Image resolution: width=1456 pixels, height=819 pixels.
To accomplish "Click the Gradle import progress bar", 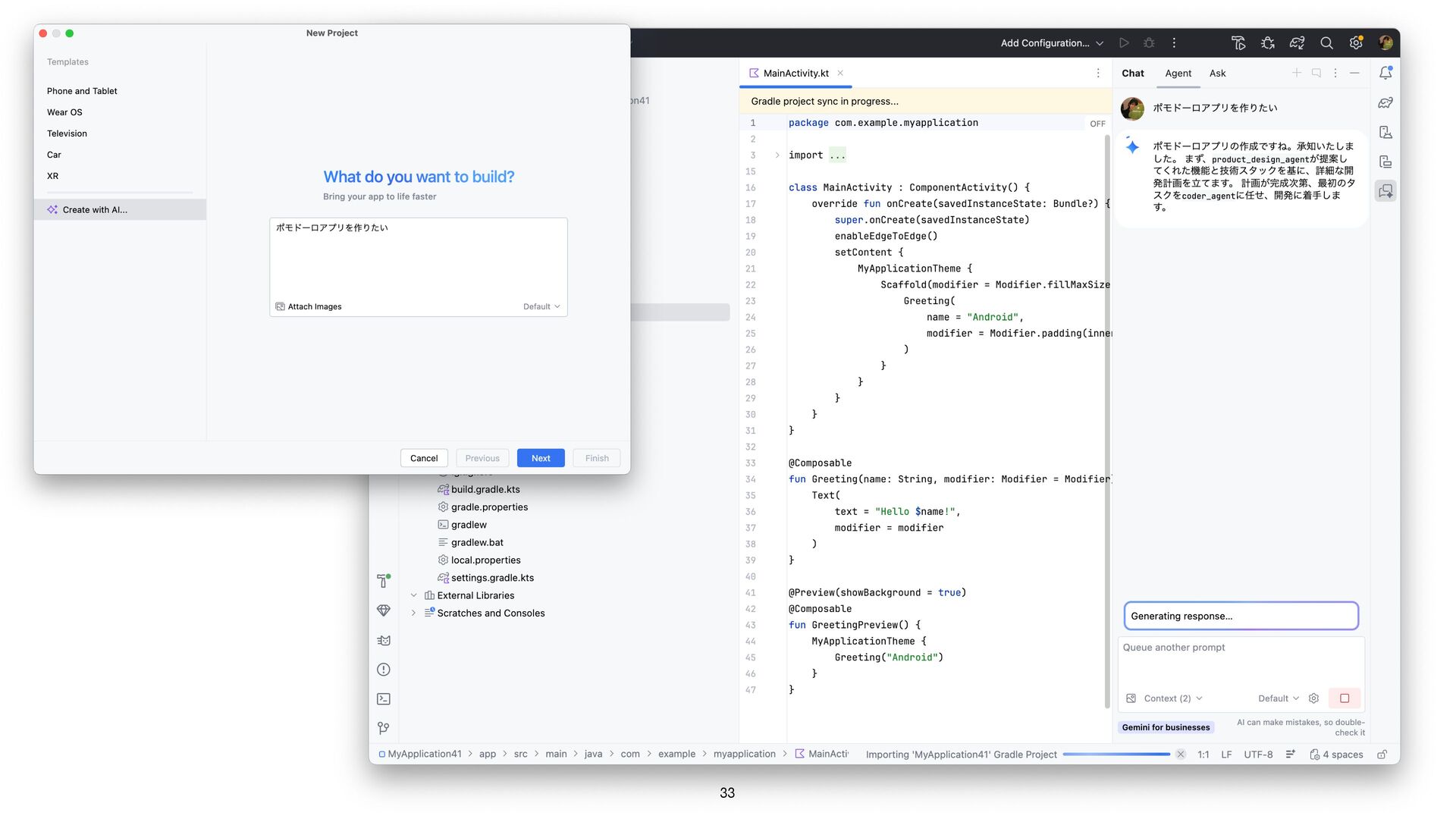I will (1116, 755).
